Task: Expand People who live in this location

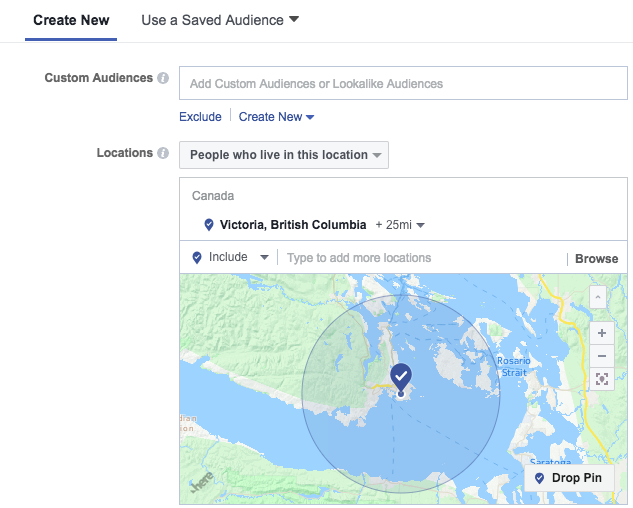Action: tap(284, 155)
